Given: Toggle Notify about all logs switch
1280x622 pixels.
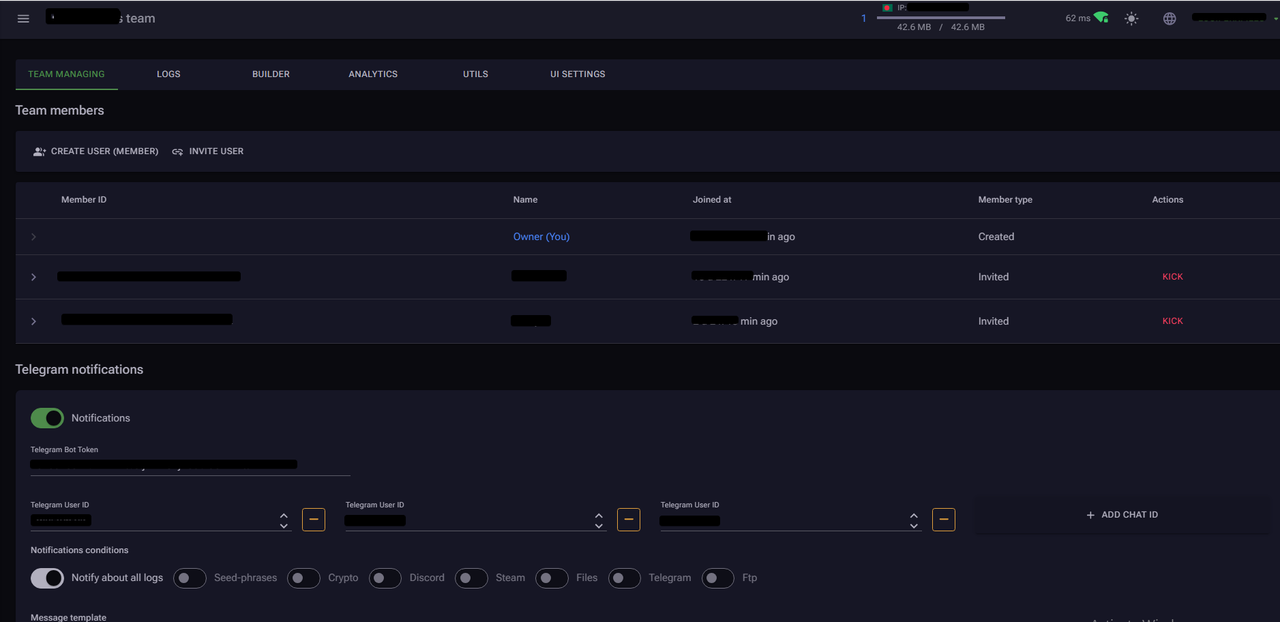Looking at the screenshot, I should pyautogui.click(x=47, y=578).
